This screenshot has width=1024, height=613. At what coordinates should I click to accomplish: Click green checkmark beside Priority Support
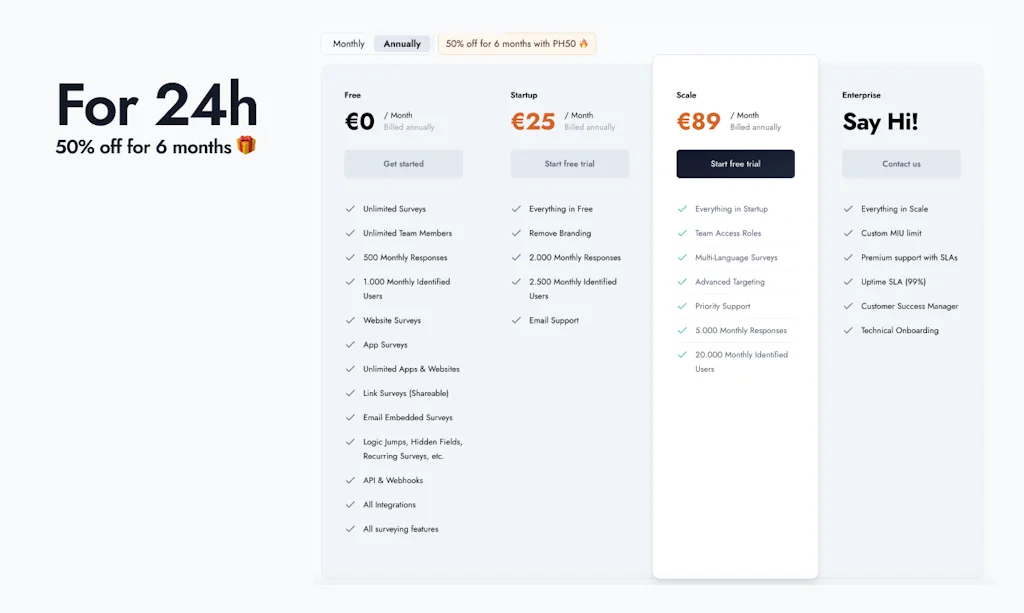coord(682,306)
